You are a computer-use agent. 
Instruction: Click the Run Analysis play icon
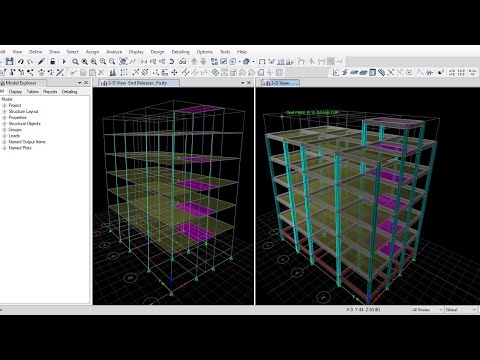(64, 61)
